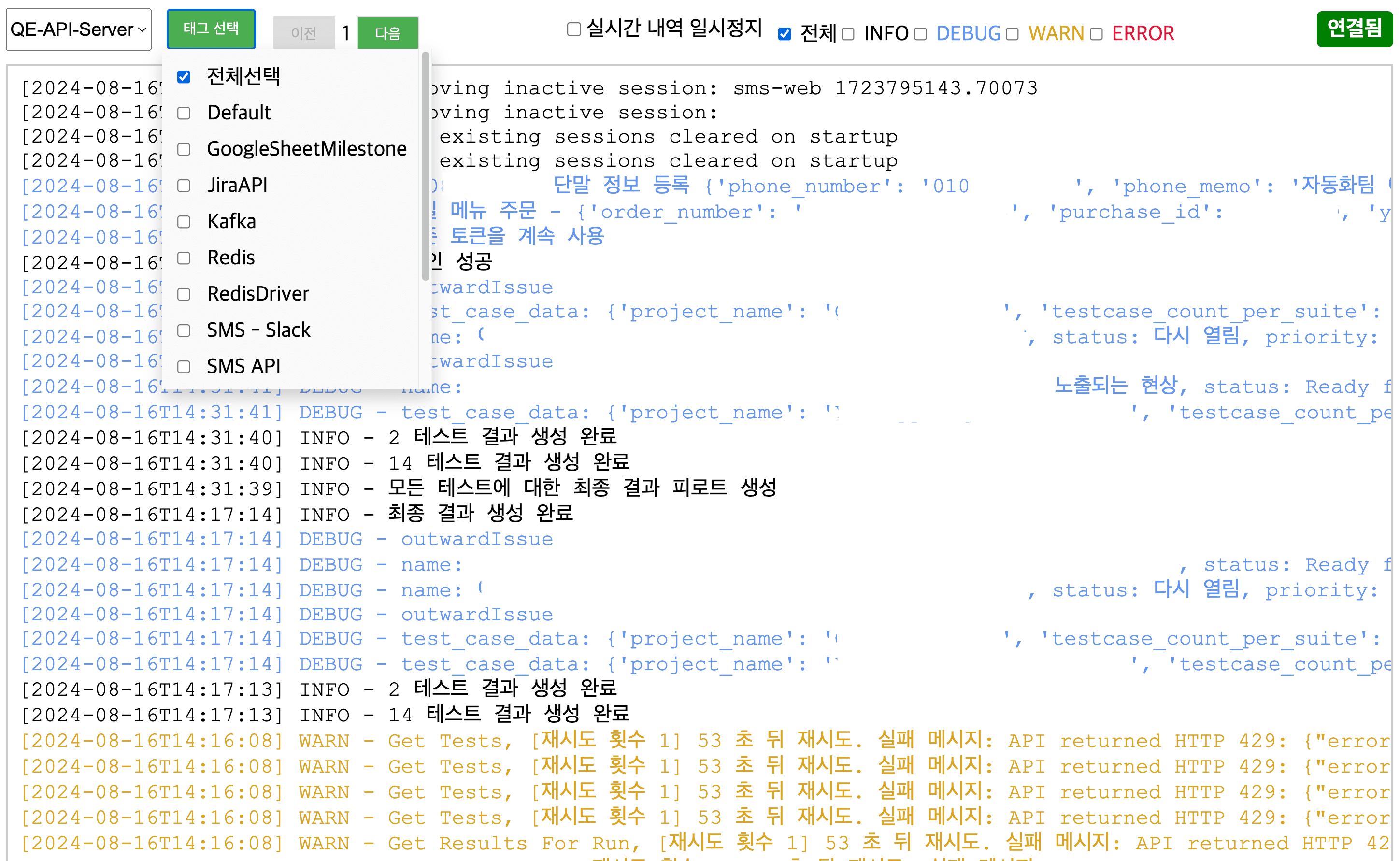The image size is (1400, 861).
Task: Click the tag dropdown scrollbar thumb
Action: (425, 166)
